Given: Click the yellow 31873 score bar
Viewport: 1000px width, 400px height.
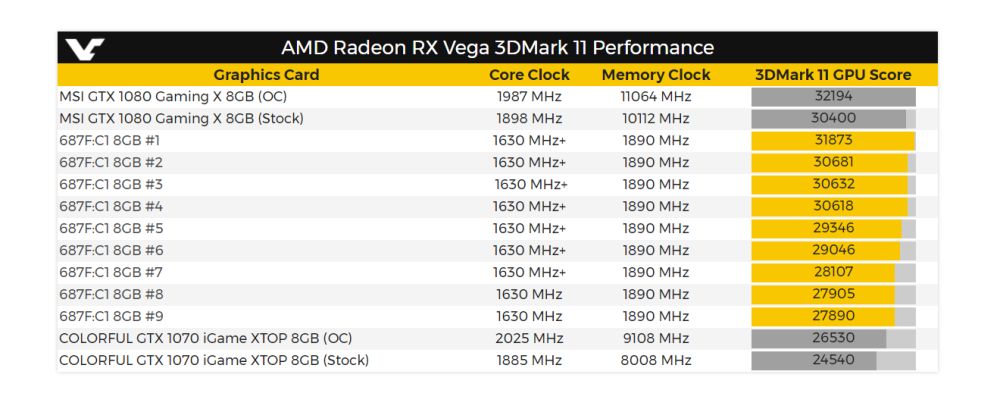Looking at the screenshot, I should pos(833,141).
